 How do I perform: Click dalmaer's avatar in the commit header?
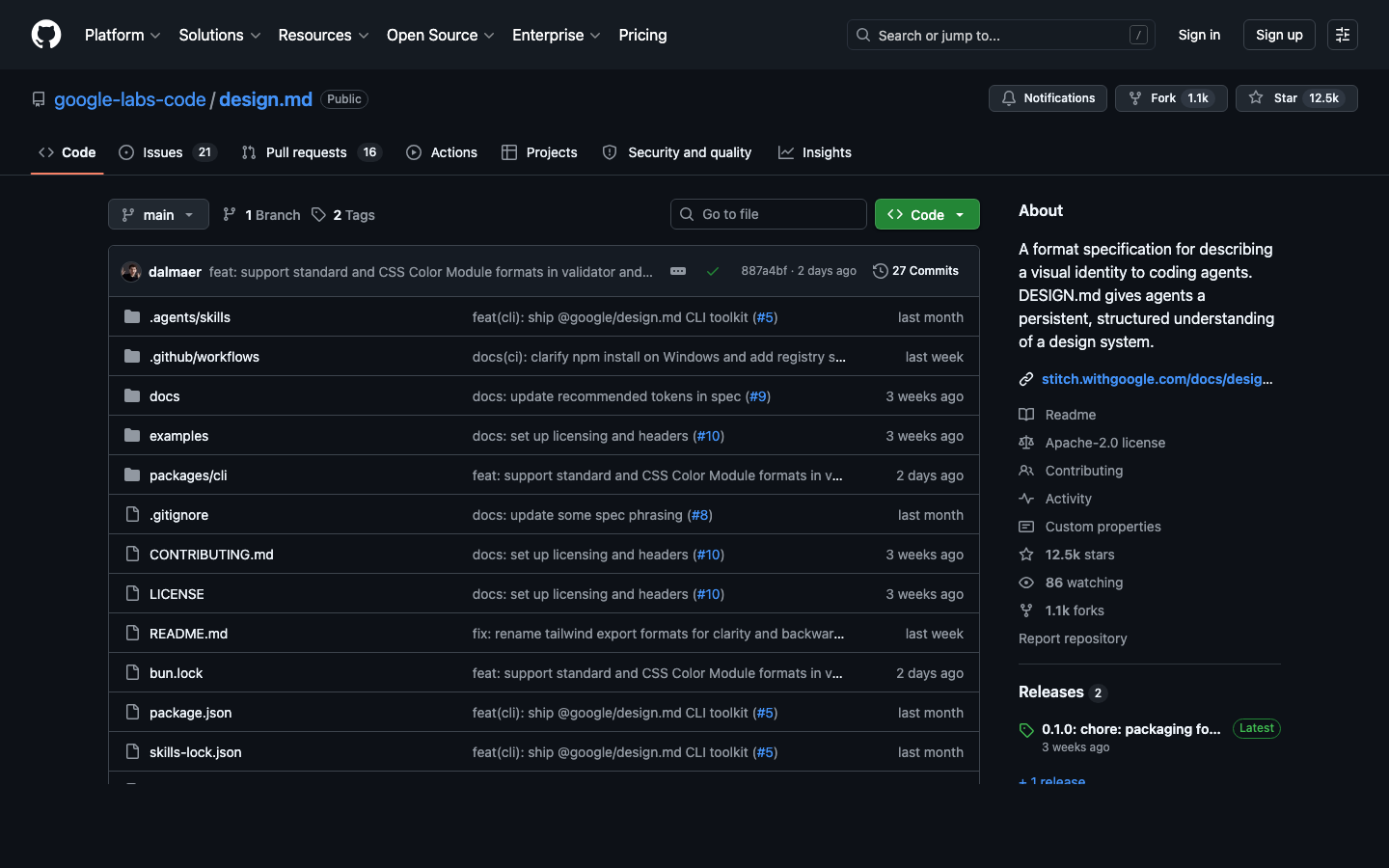[131, 271]
